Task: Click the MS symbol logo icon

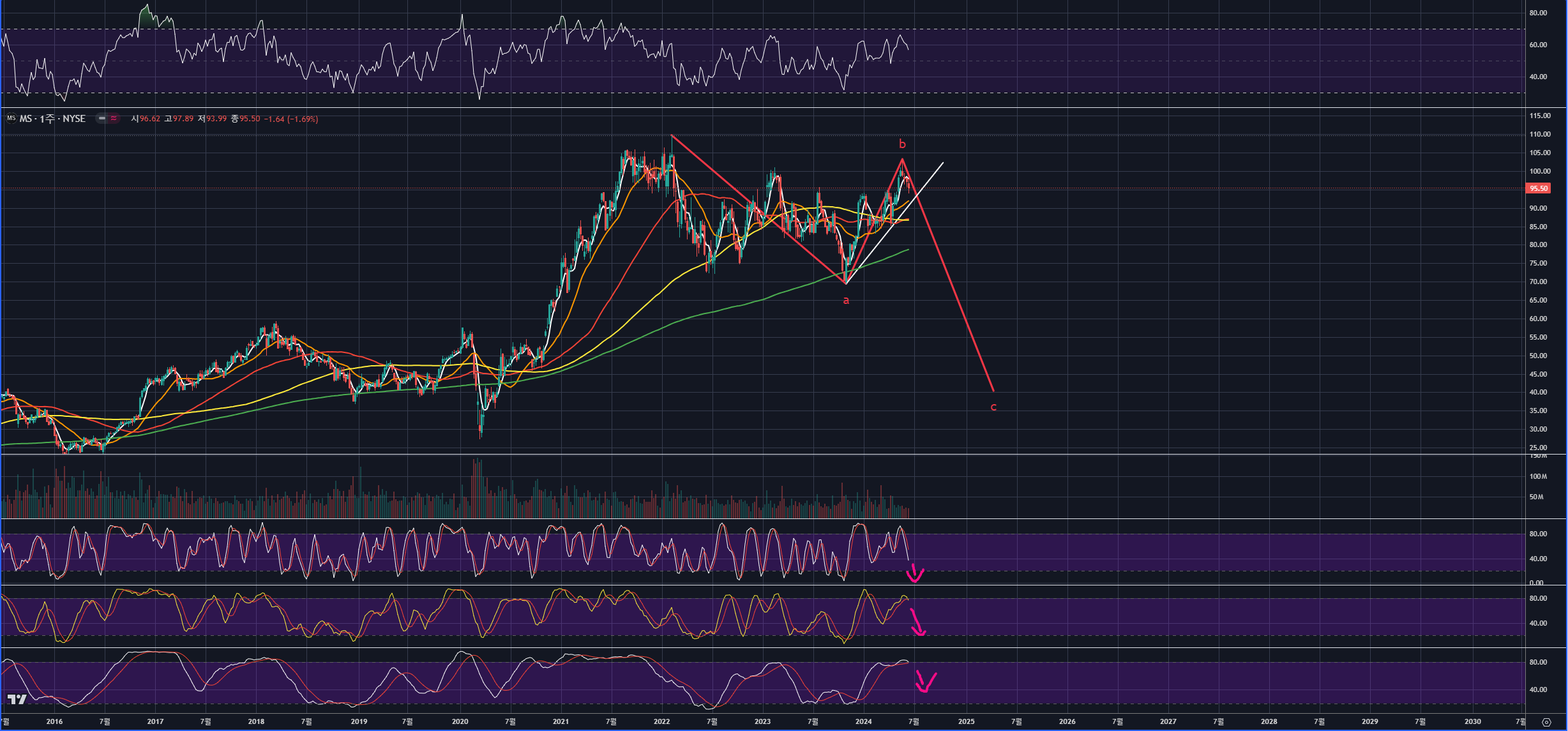Action: tap(11, 119)
